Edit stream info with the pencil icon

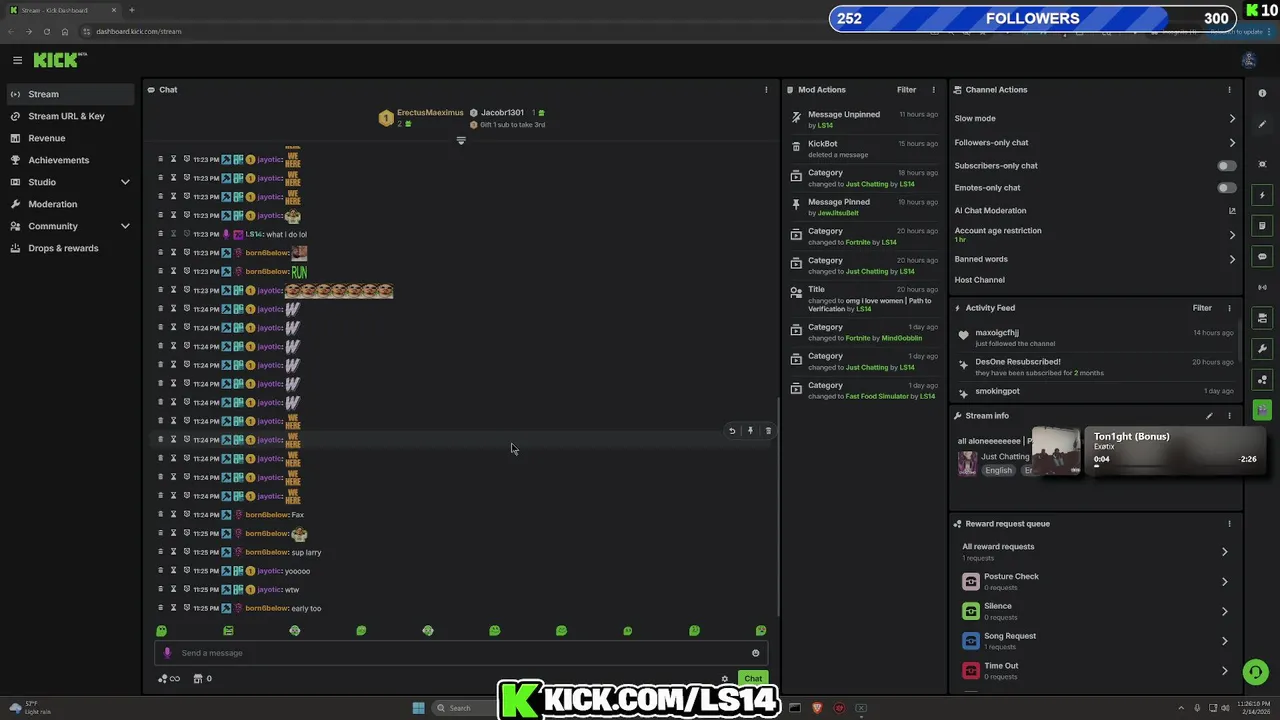pyautogui.click(x=1209, y=416)
